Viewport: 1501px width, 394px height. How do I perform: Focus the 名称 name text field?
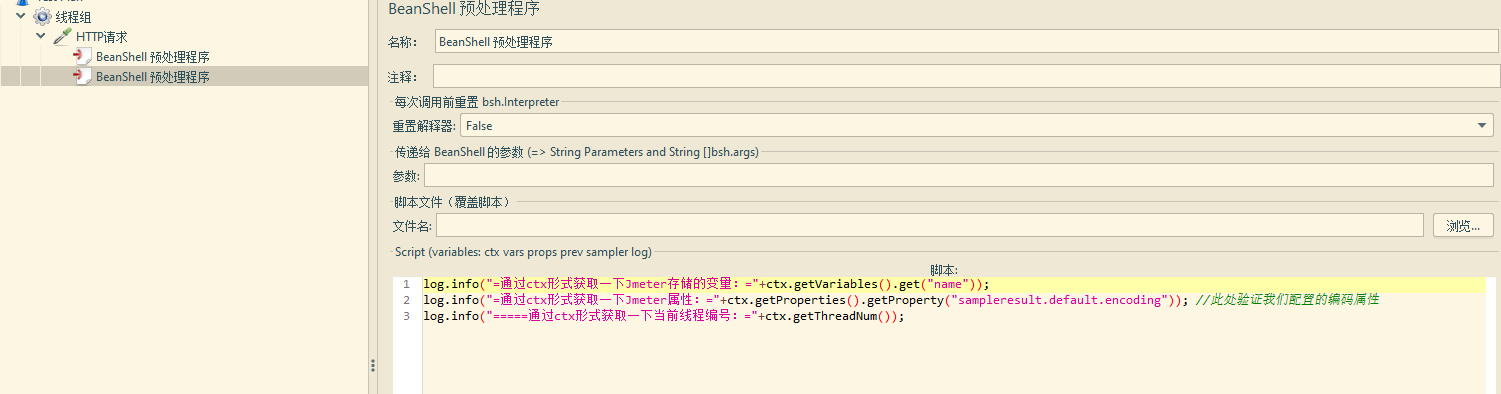coord(966,42)
